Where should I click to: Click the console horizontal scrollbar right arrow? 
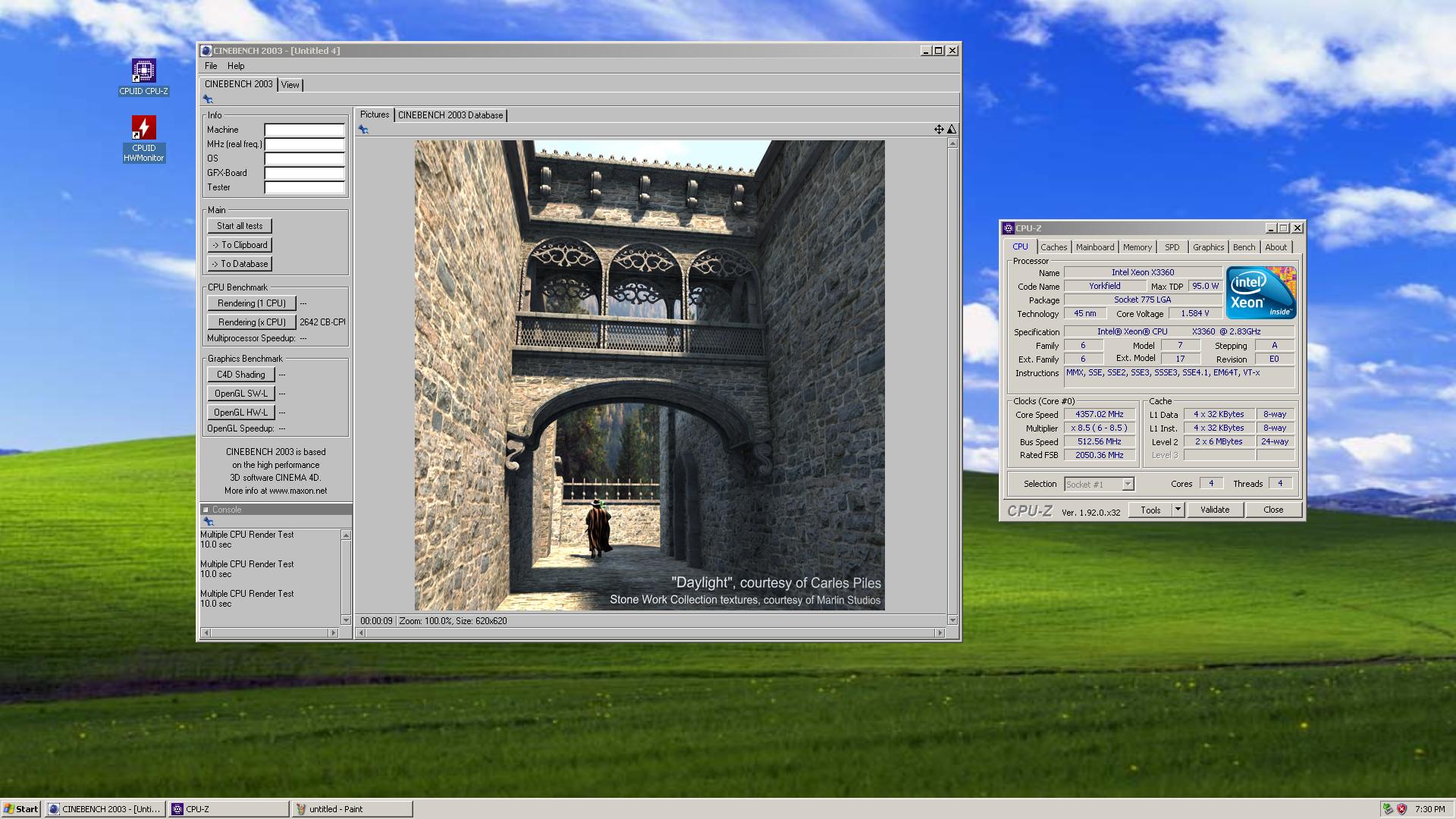(333, 632)
